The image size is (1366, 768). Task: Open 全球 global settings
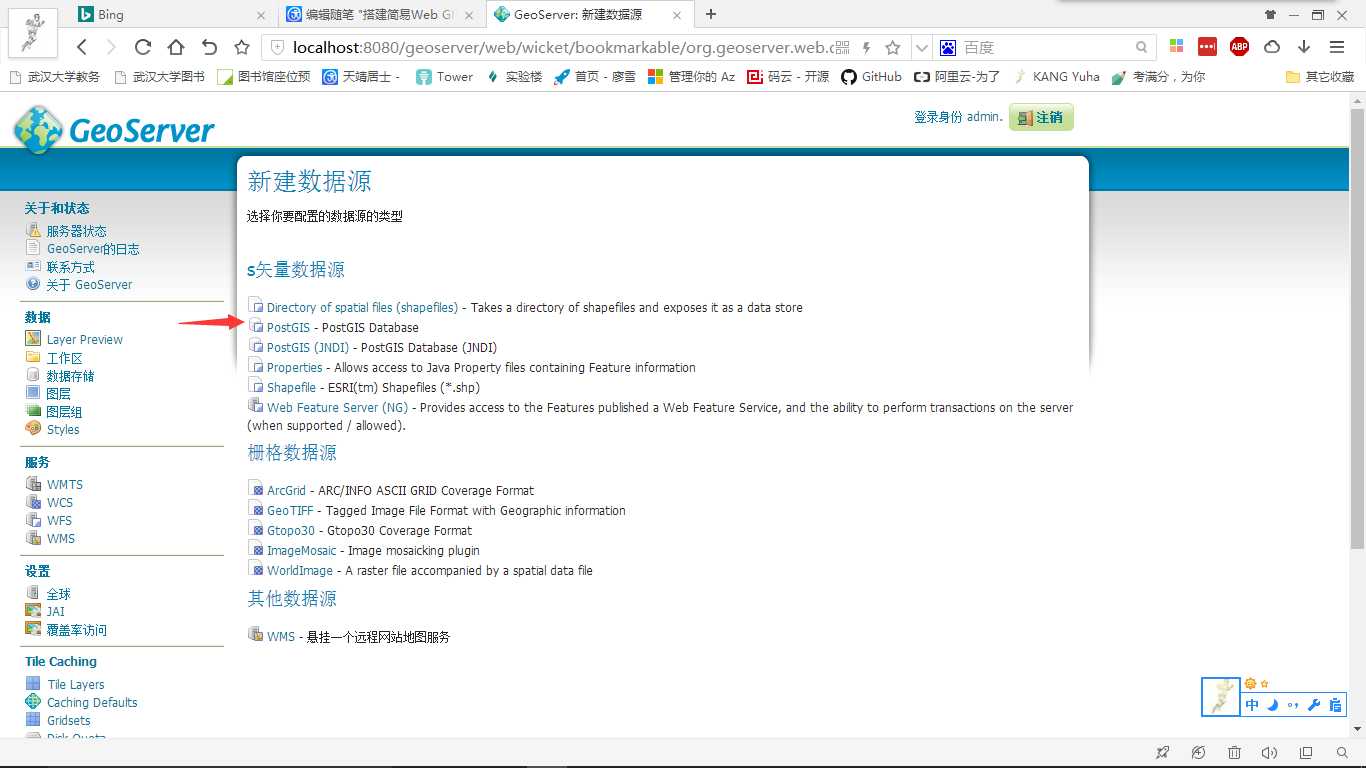59,594
